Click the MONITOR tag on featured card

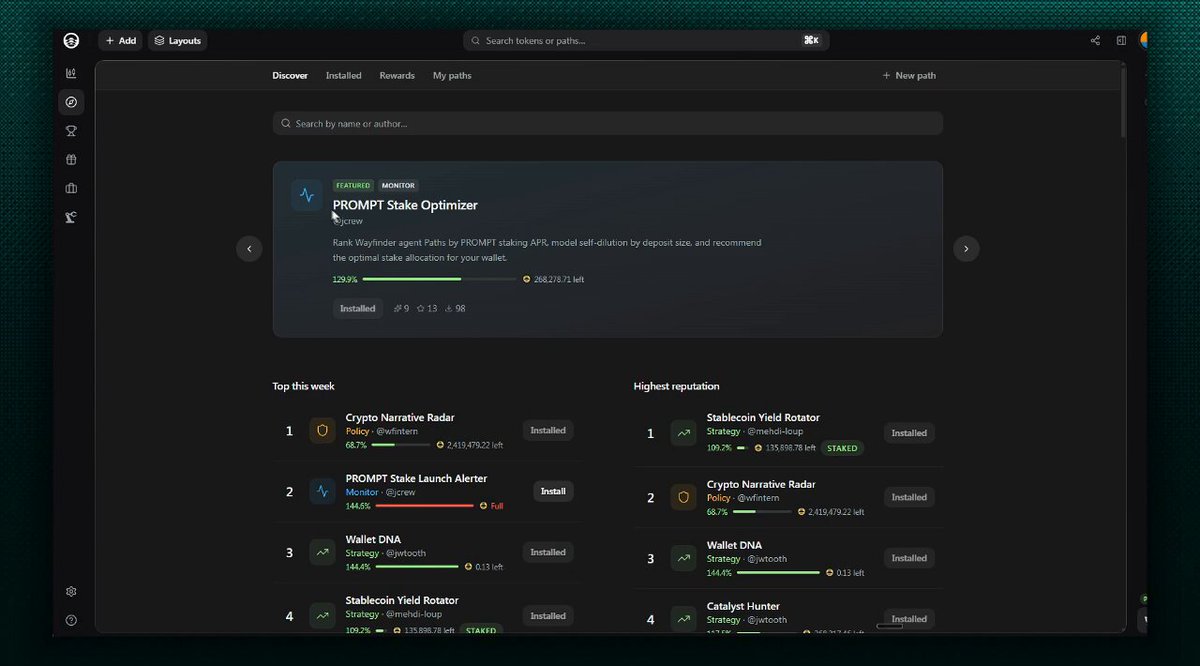tap(398, 185)
